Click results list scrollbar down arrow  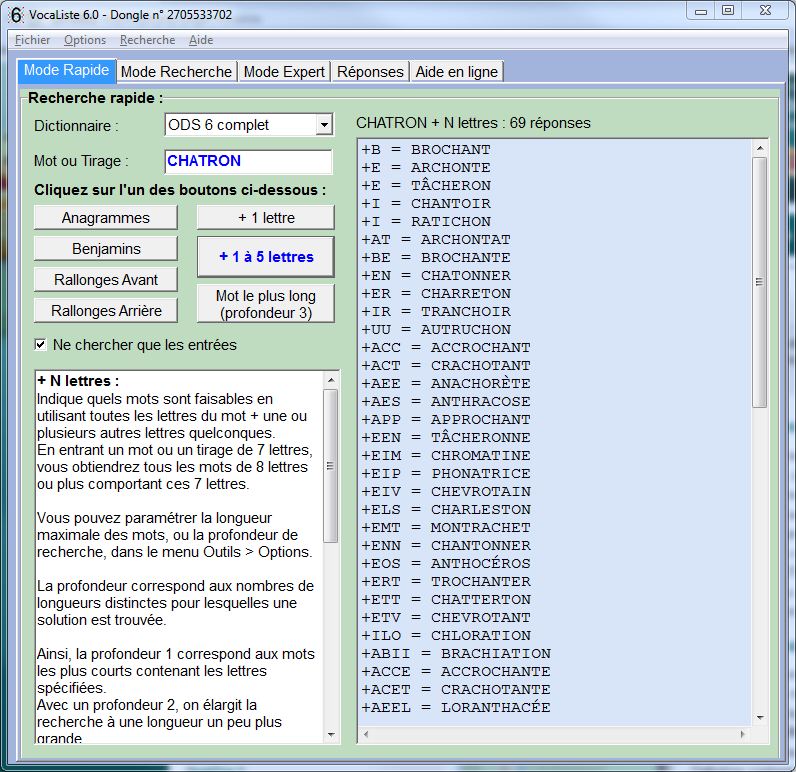(x=760, y=718)
